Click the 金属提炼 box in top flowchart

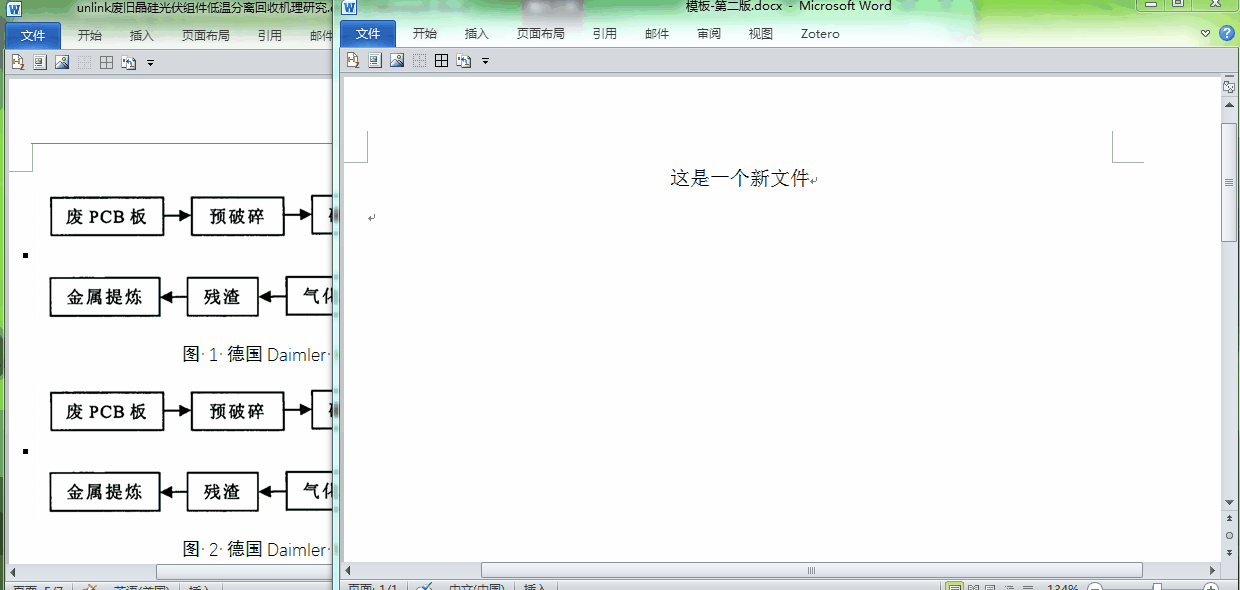pyautogui.click(x=105, y=297)
